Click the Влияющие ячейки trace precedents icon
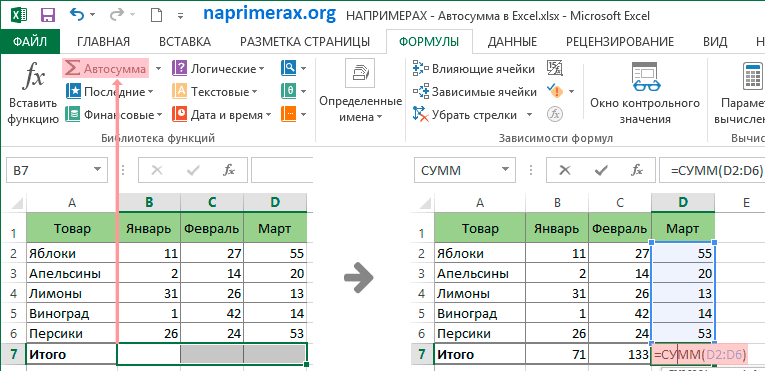Viewport: 765px width, 371px height. point(421,69)
